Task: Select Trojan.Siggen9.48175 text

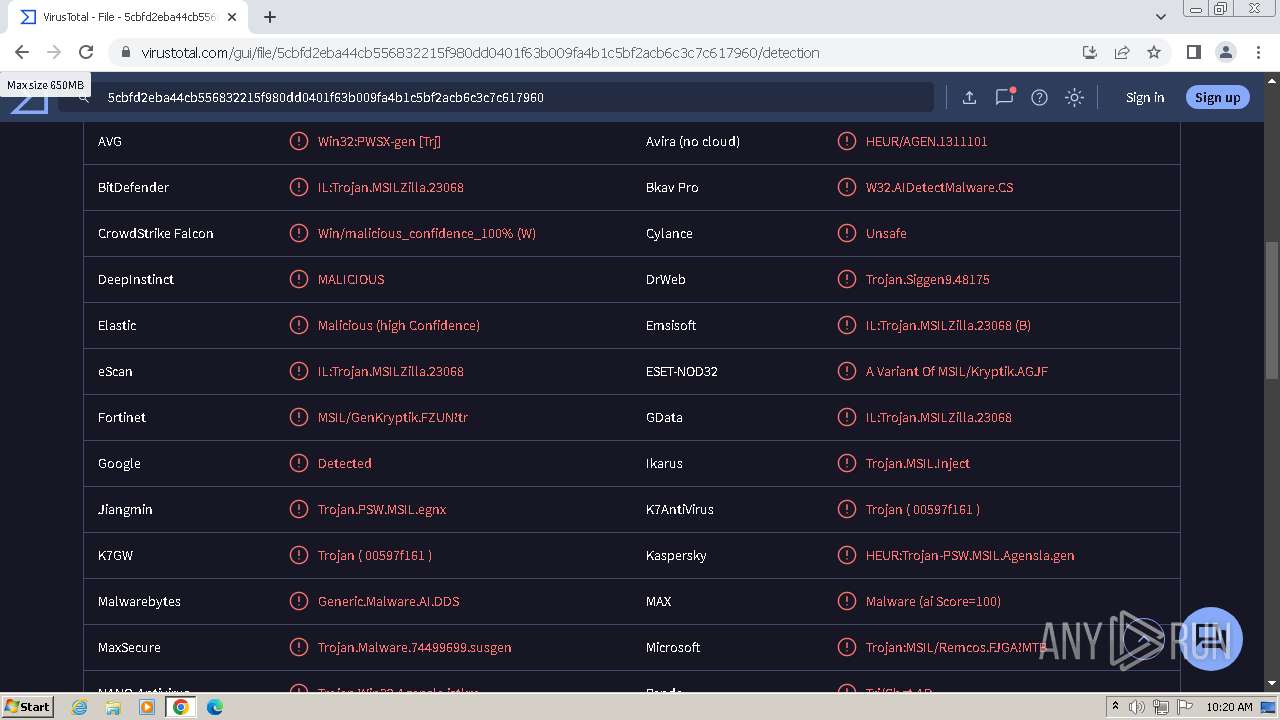Action: [928, 279]
